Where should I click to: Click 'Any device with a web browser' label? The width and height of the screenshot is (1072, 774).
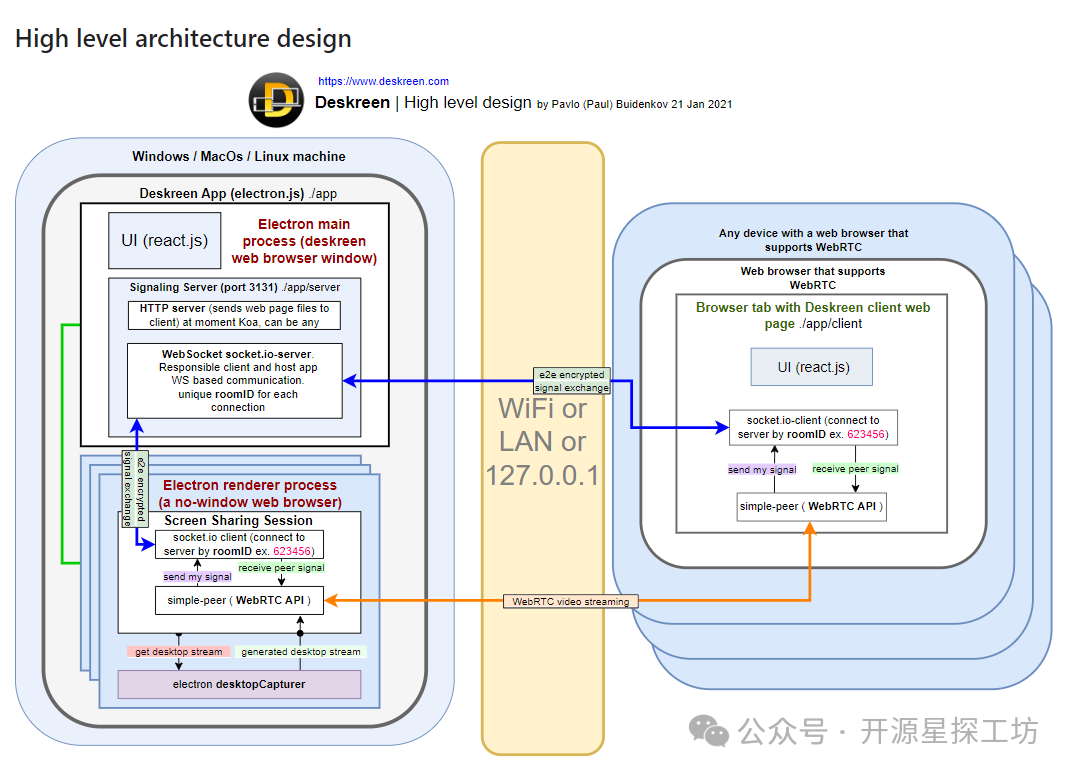[814, 240]
